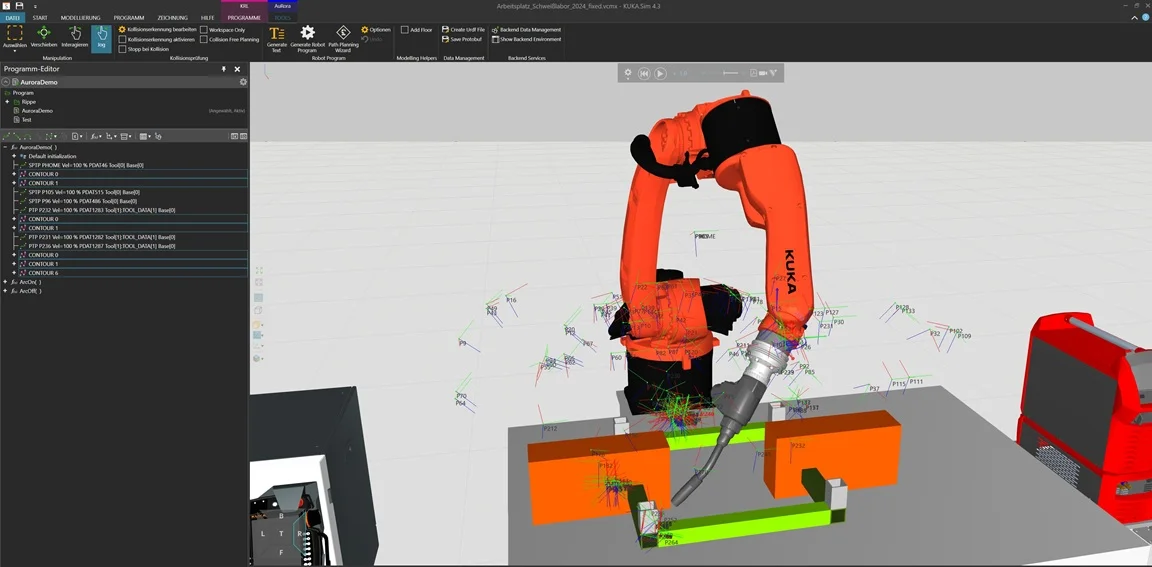Open AuroraDemo settings gear icon
Image resolution: width=1152 pixels, height=567 pixels.
[x=243, y=82]
